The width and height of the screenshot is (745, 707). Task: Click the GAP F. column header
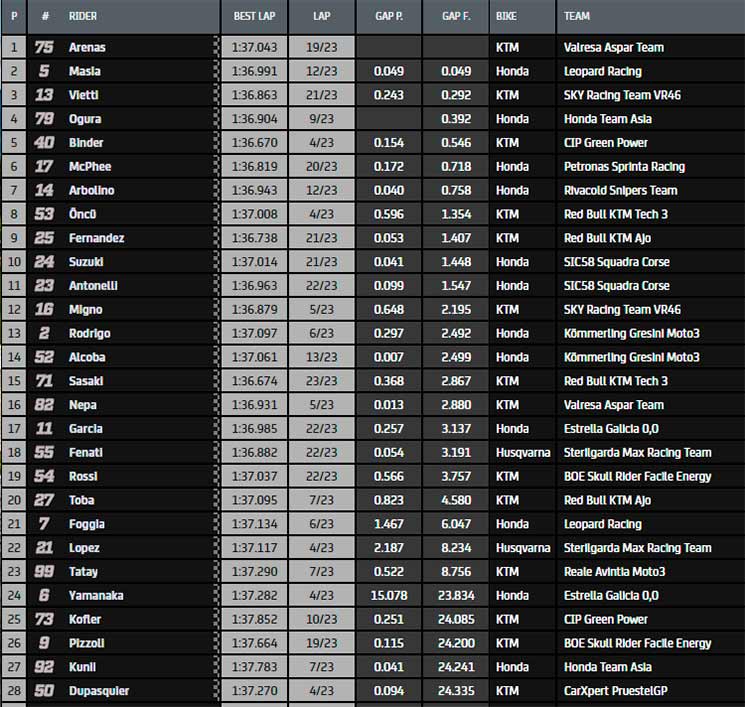coord(455,16)
